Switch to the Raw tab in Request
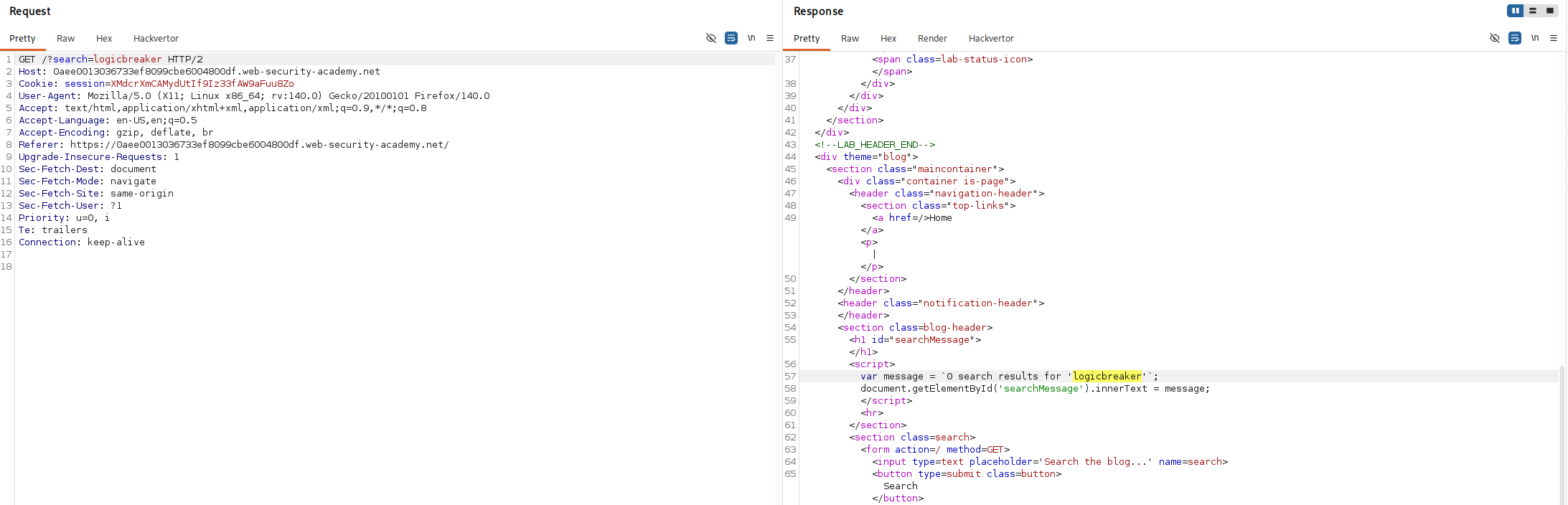The image size is (1568, 505). click(x=66, y=39)
